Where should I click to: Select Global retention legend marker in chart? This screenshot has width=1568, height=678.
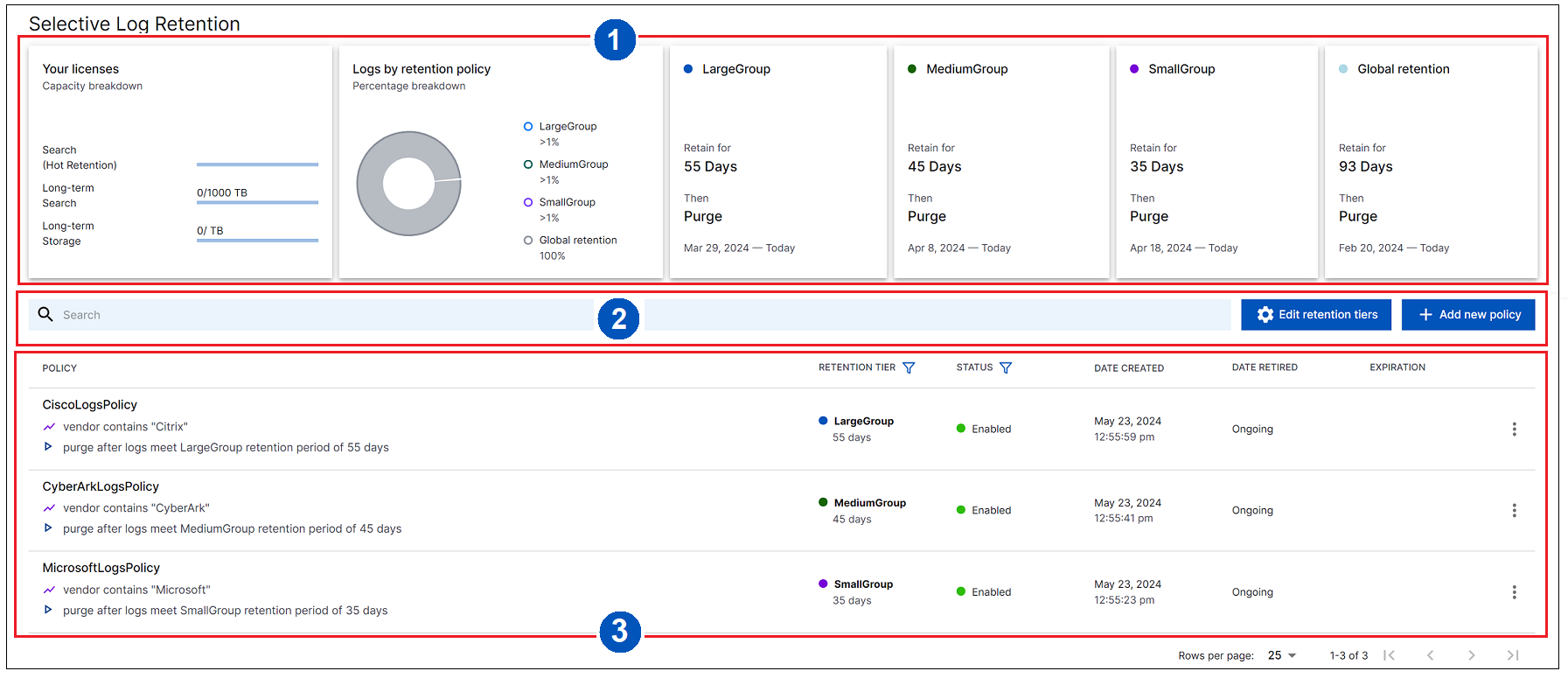[x=528, y=241]
